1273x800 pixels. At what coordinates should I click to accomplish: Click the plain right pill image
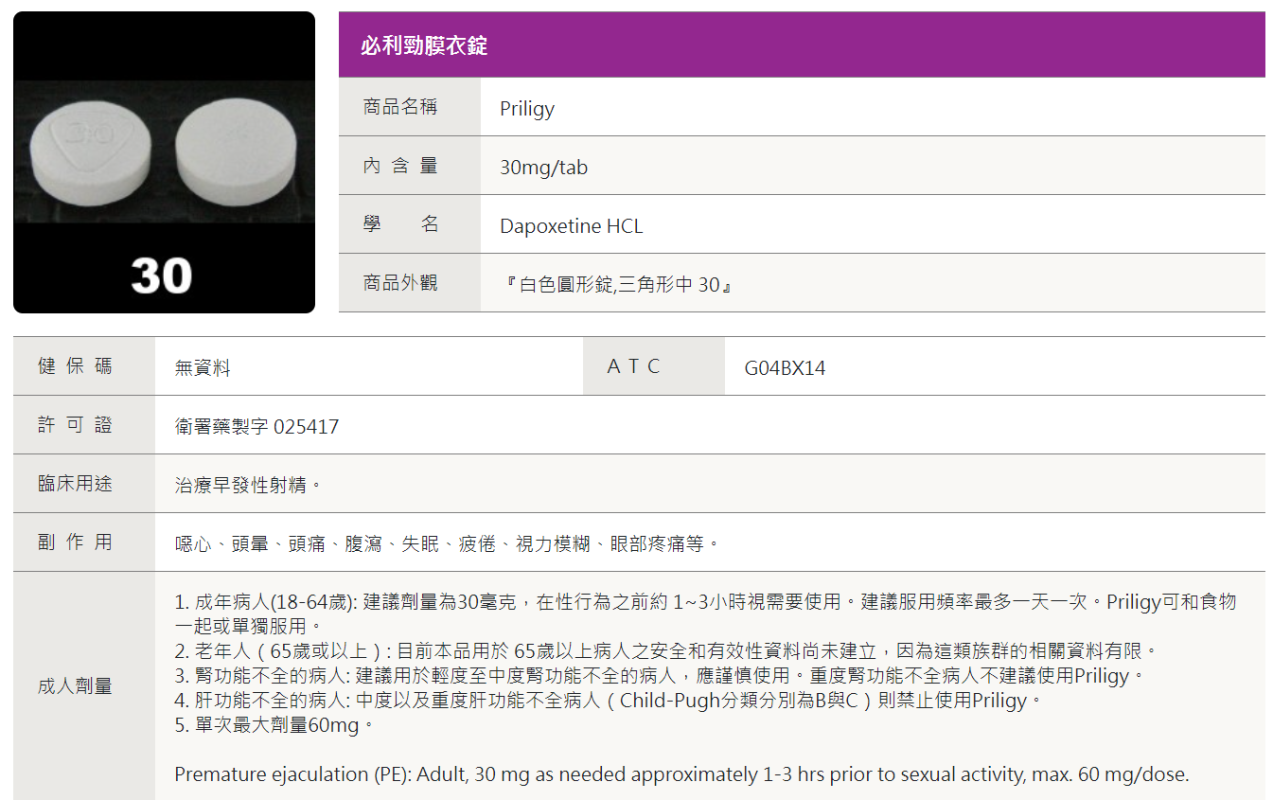pos(236,155)
